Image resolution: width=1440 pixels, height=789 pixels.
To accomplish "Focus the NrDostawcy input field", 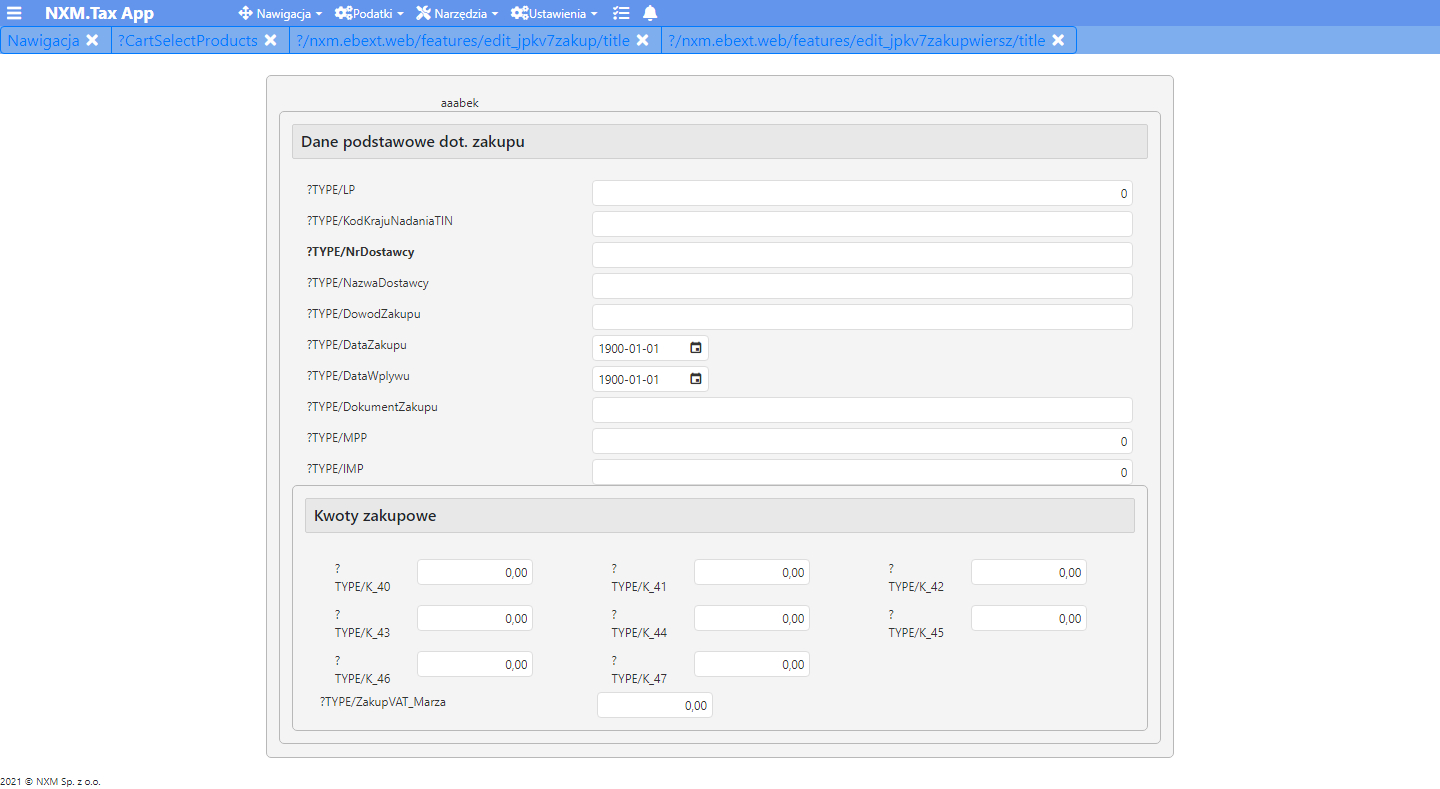I will click(862, 255).
